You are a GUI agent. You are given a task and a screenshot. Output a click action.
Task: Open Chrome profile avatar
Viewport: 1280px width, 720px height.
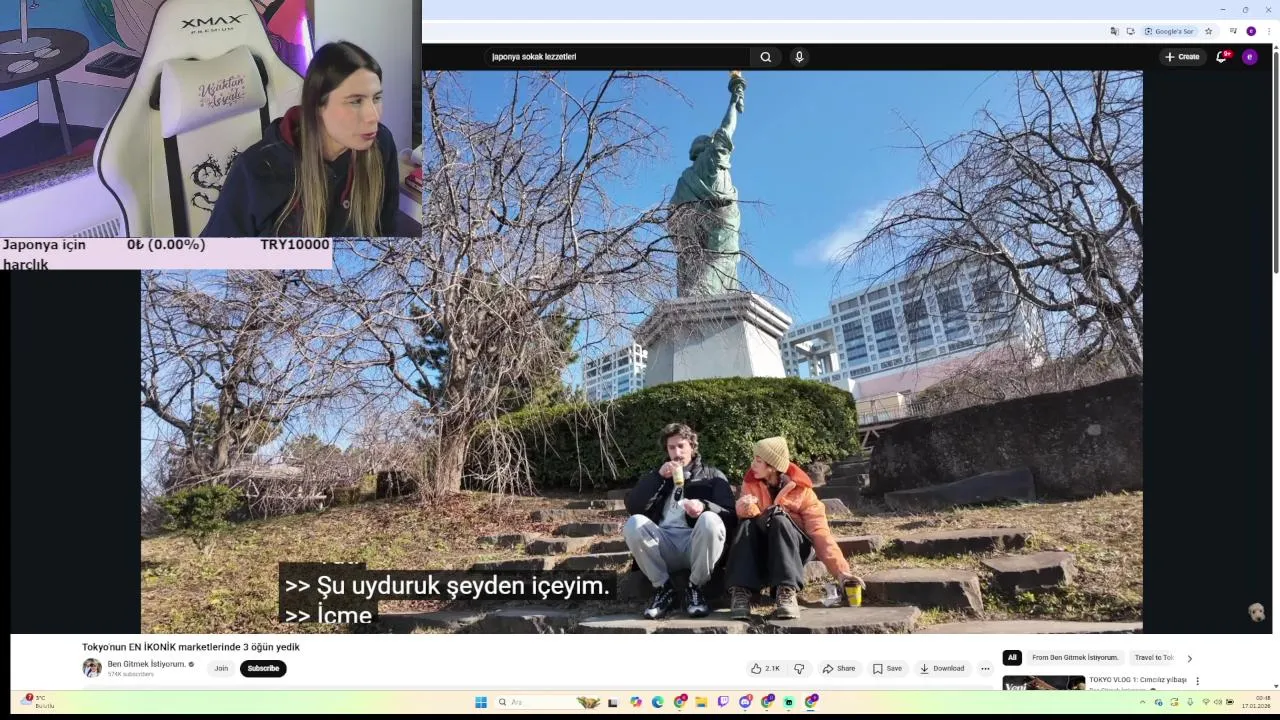pyautogui.click(x=1251, y=31)
